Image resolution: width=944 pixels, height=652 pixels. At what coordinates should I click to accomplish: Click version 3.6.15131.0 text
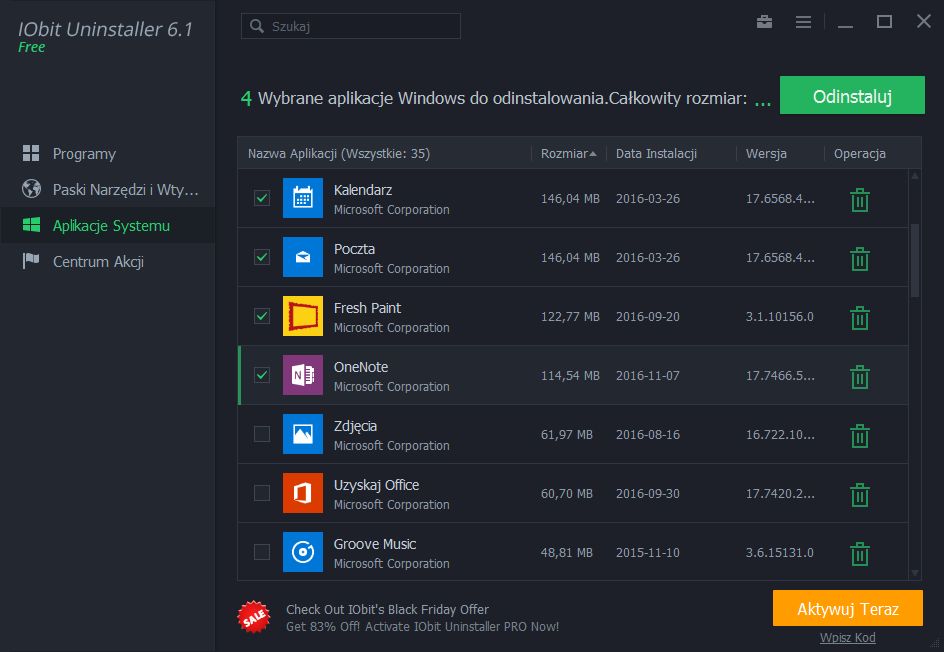[779, 553]
